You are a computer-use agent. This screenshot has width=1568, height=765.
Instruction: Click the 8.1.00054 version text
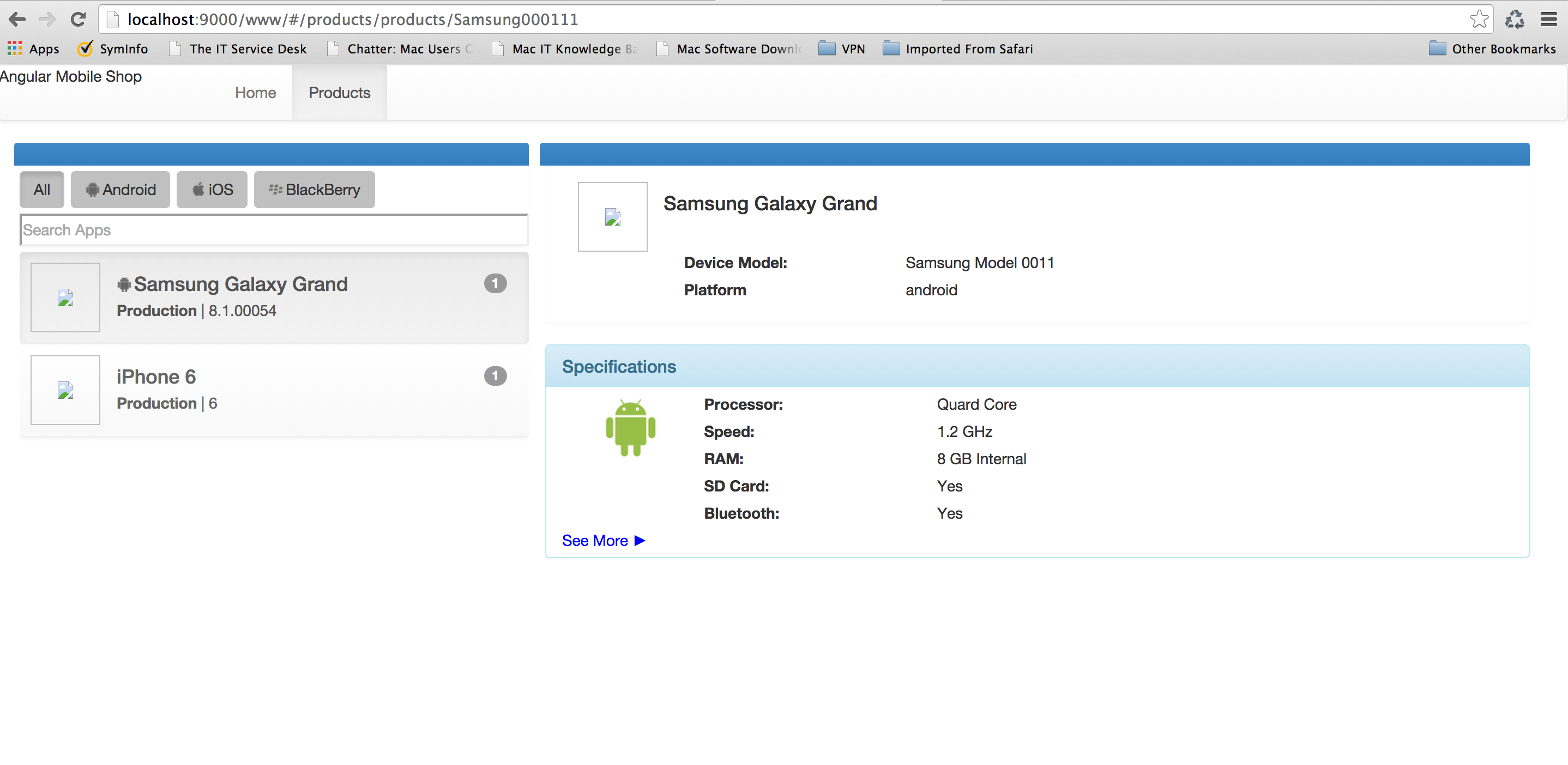[x=242, y=311]
